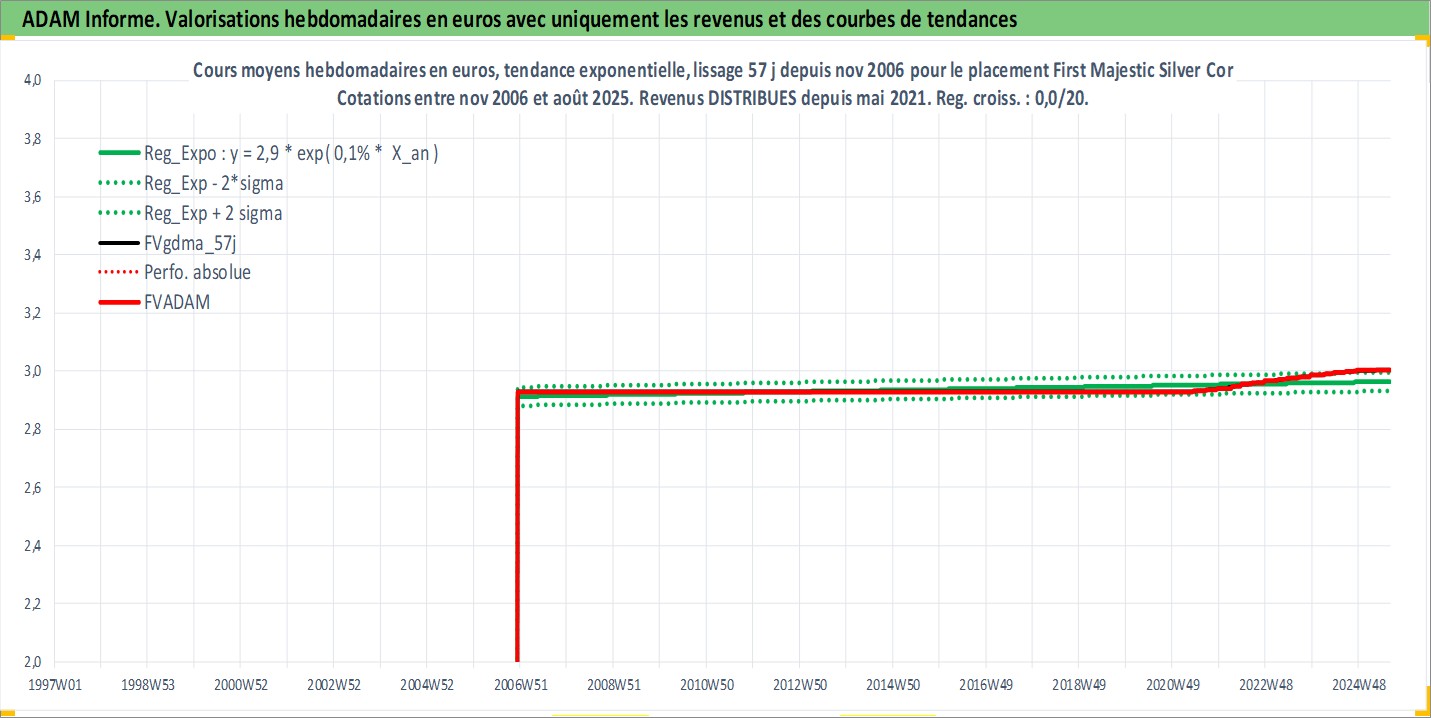Click the x-axis label 2004W52
1431x718 pixels.
427,685
